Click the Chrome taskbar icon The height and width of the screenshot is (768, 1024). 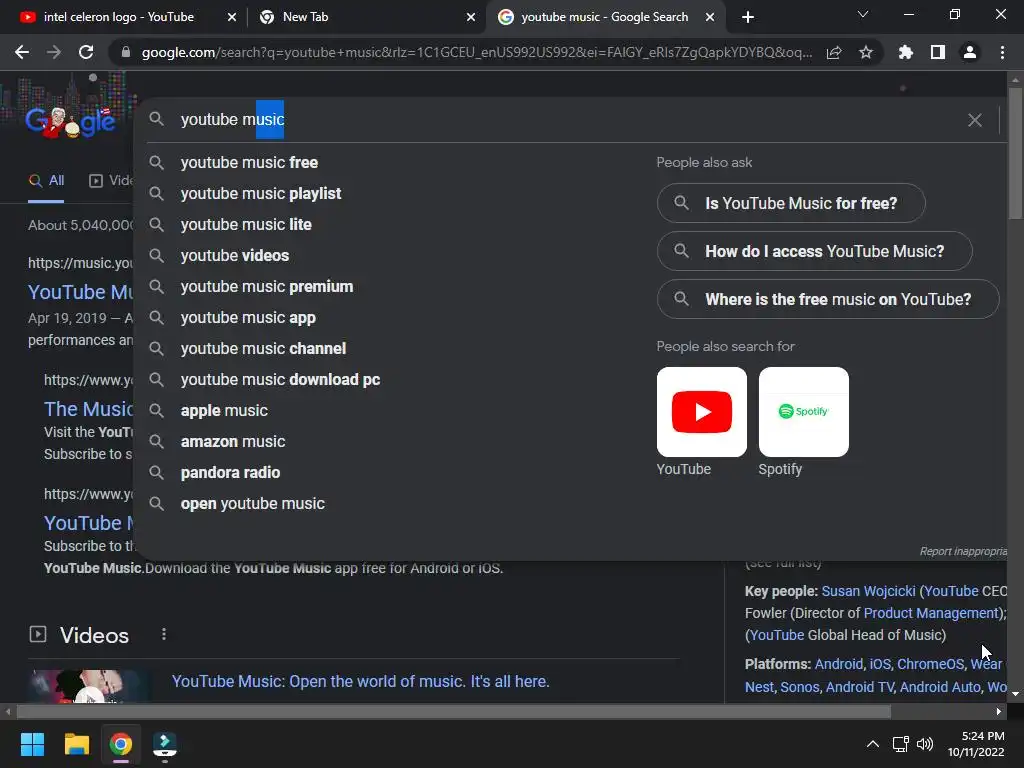[x=121, y=744]
